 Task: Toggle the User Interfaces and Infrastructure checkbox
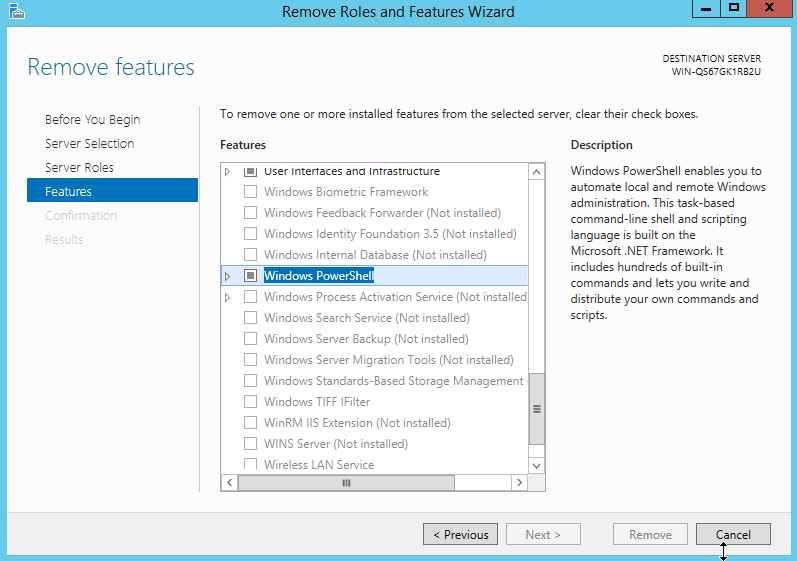(x=251, y=172)
